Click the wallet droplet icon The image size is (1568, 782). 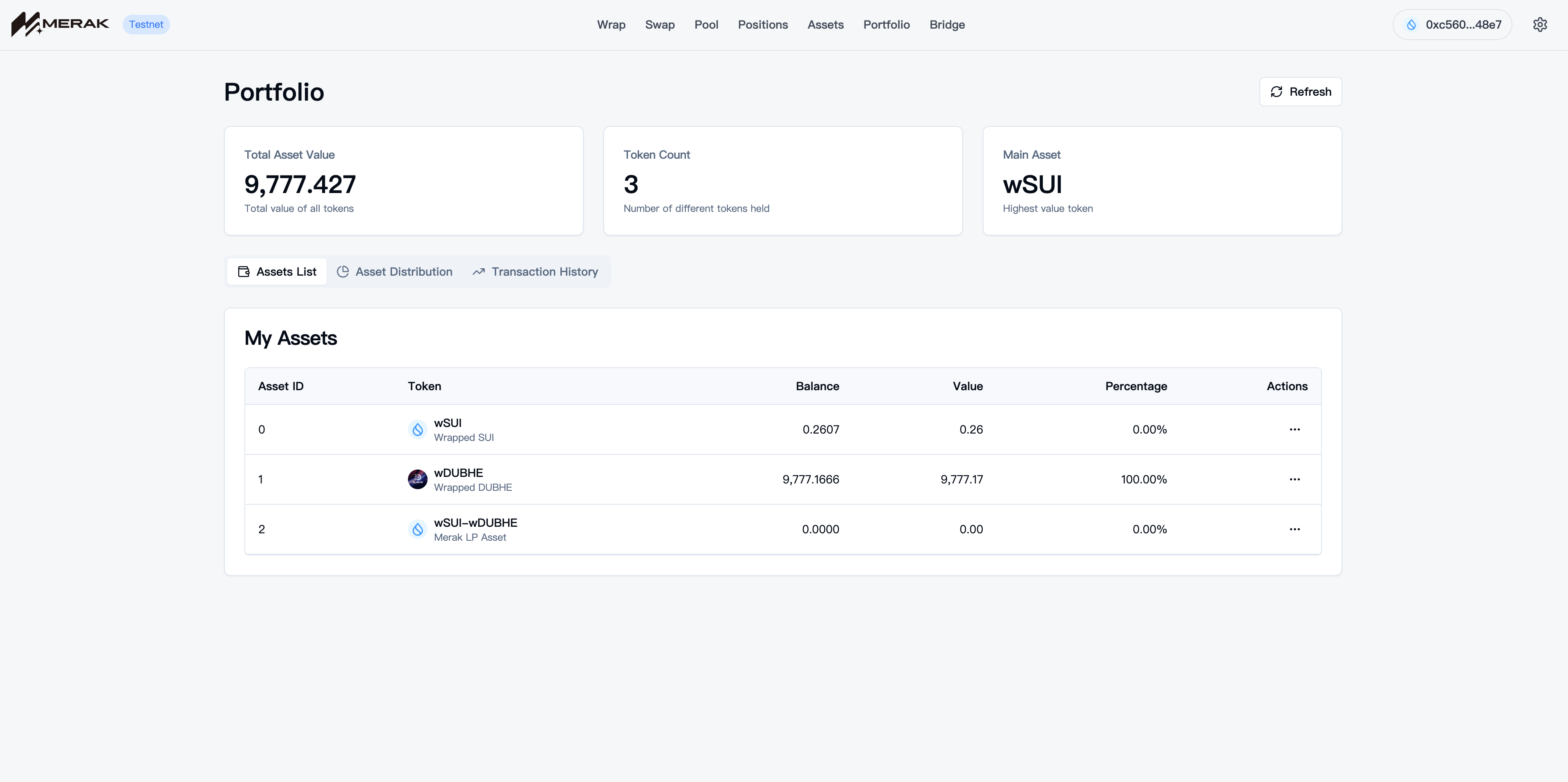coord(1411,25)
